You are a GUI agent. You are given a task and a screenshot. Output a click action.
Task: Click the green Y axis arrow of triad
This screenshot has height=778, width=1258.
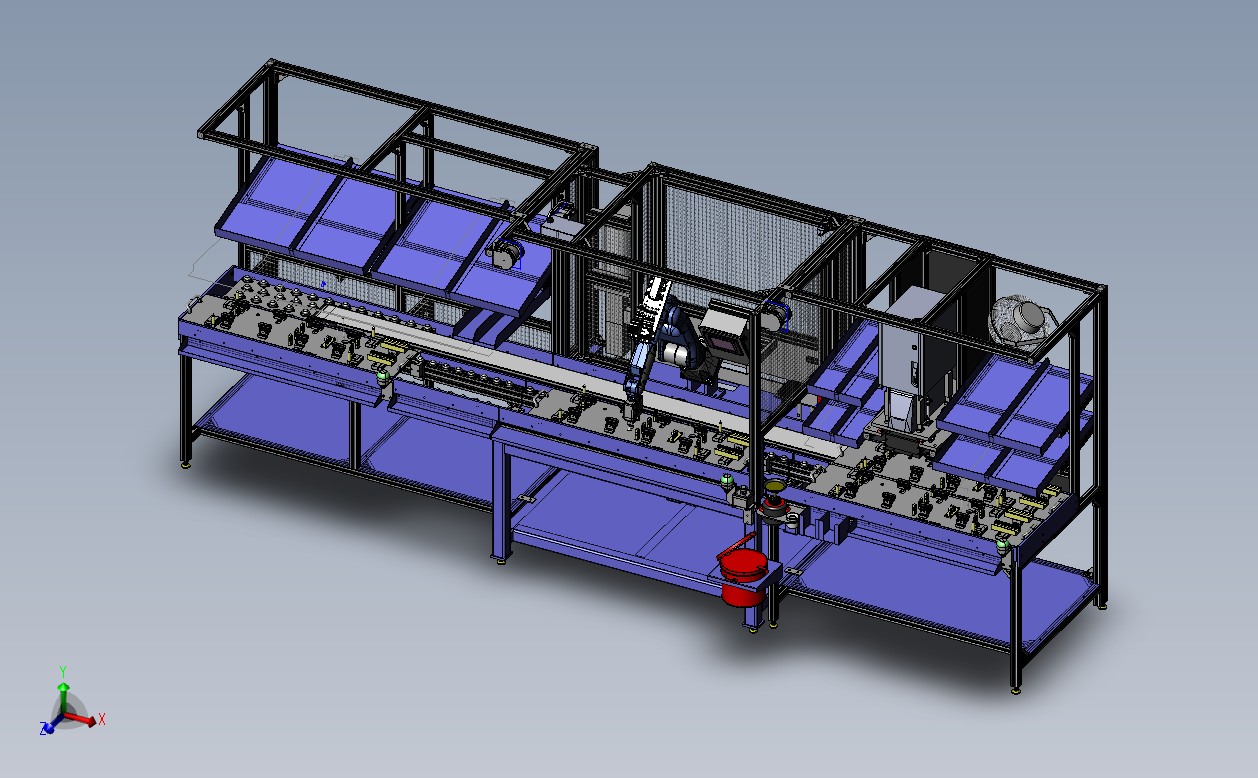click(62, 684)
